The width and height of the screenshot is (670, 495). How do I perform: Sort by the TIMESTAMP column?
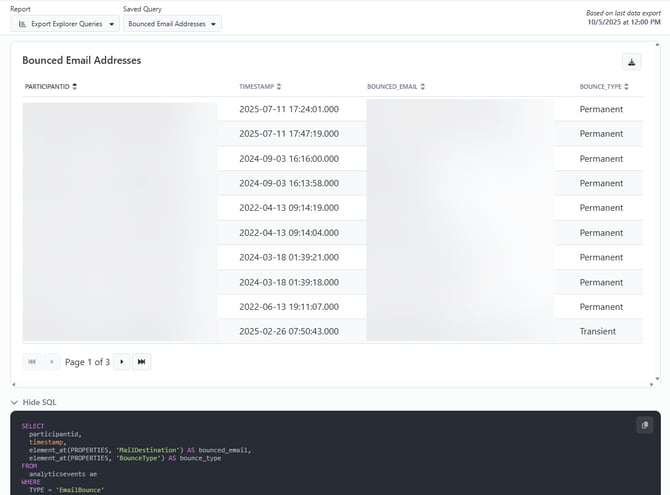pyautogui.click(x=260, y=87)
